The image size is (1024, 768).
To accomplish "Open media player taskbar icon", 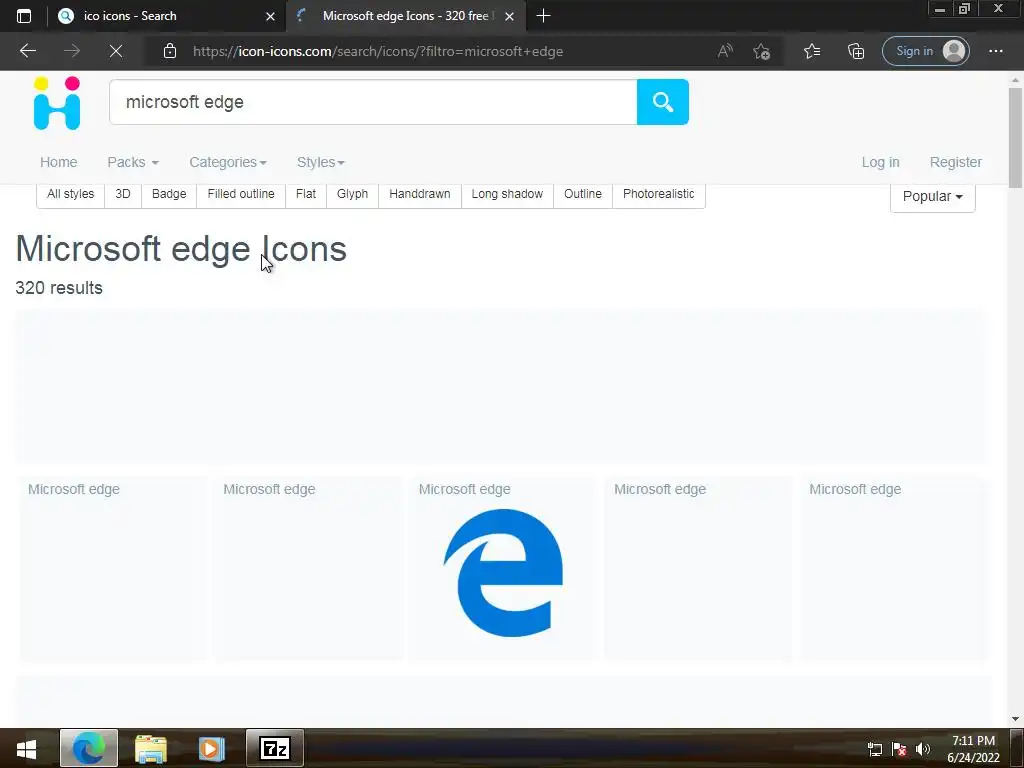I will tap(211, 748).
